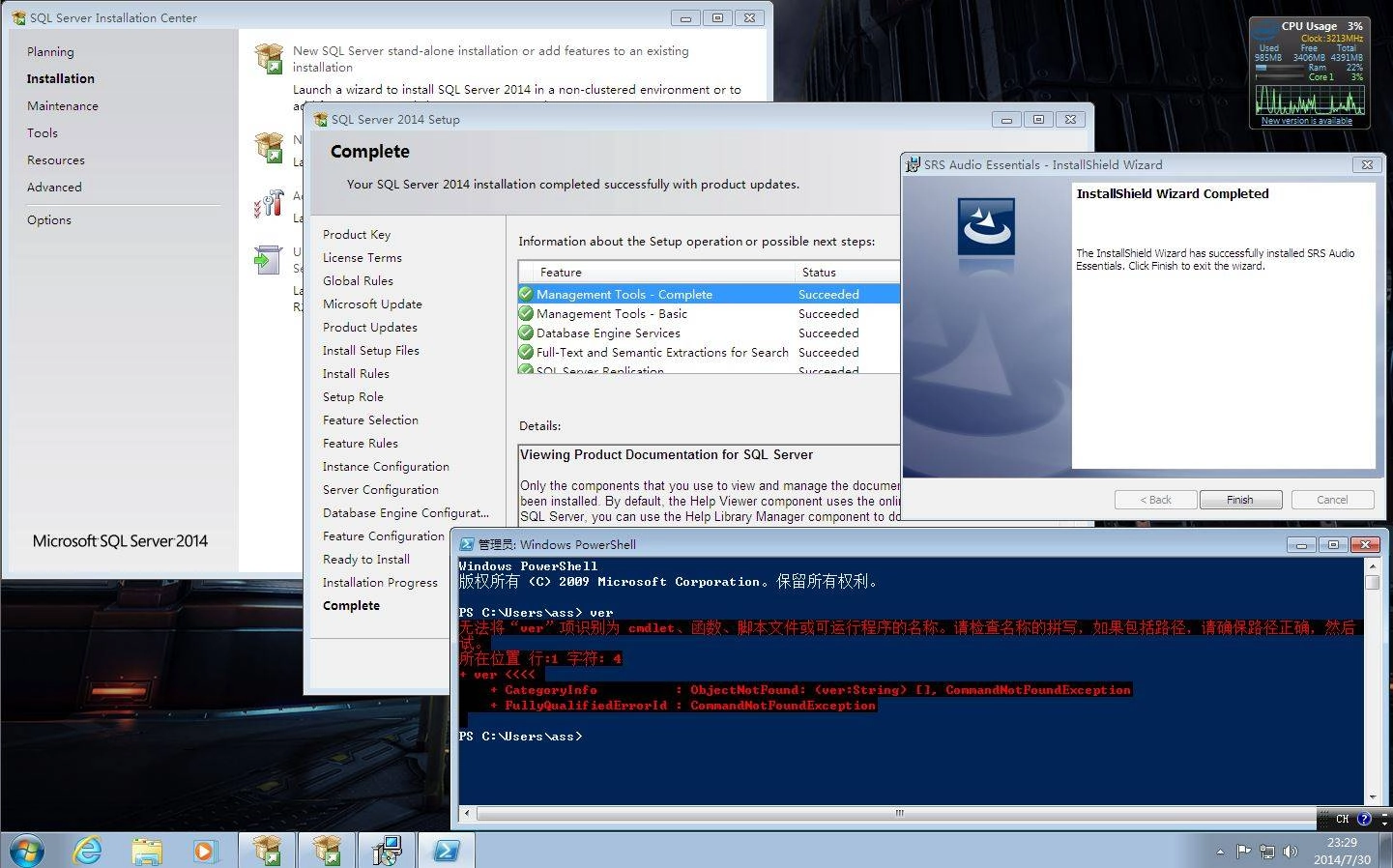The image size is (1393, 868).
Task: Click the Action Center flag tray icon
Action: pos(1243,852)
